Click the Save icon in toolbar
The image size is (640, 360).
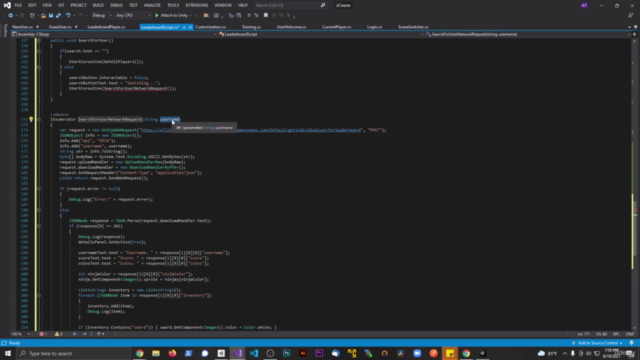tap(51, 16)
